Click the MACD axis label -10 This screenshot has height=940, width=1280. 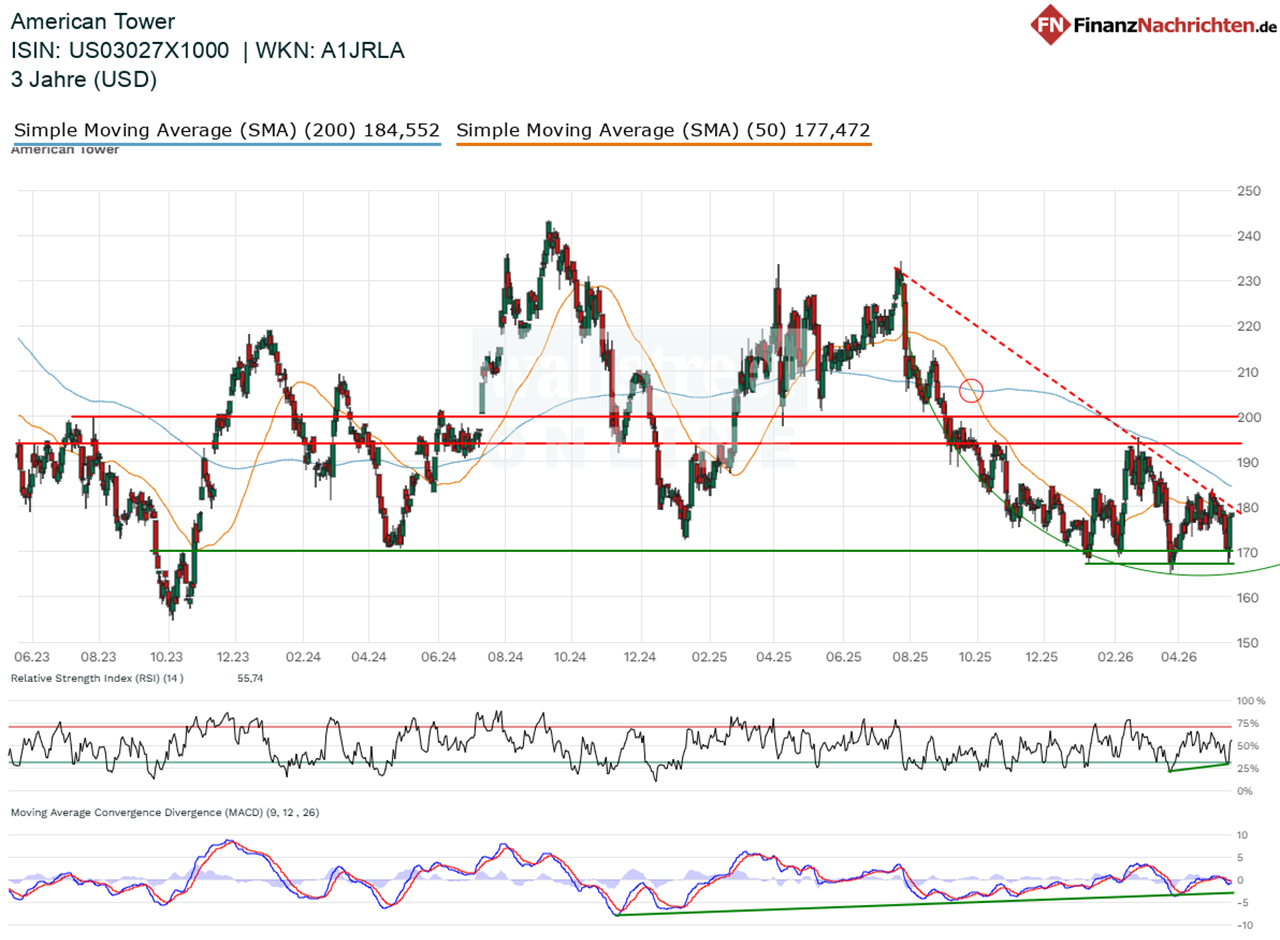(x=1244, y=925)
